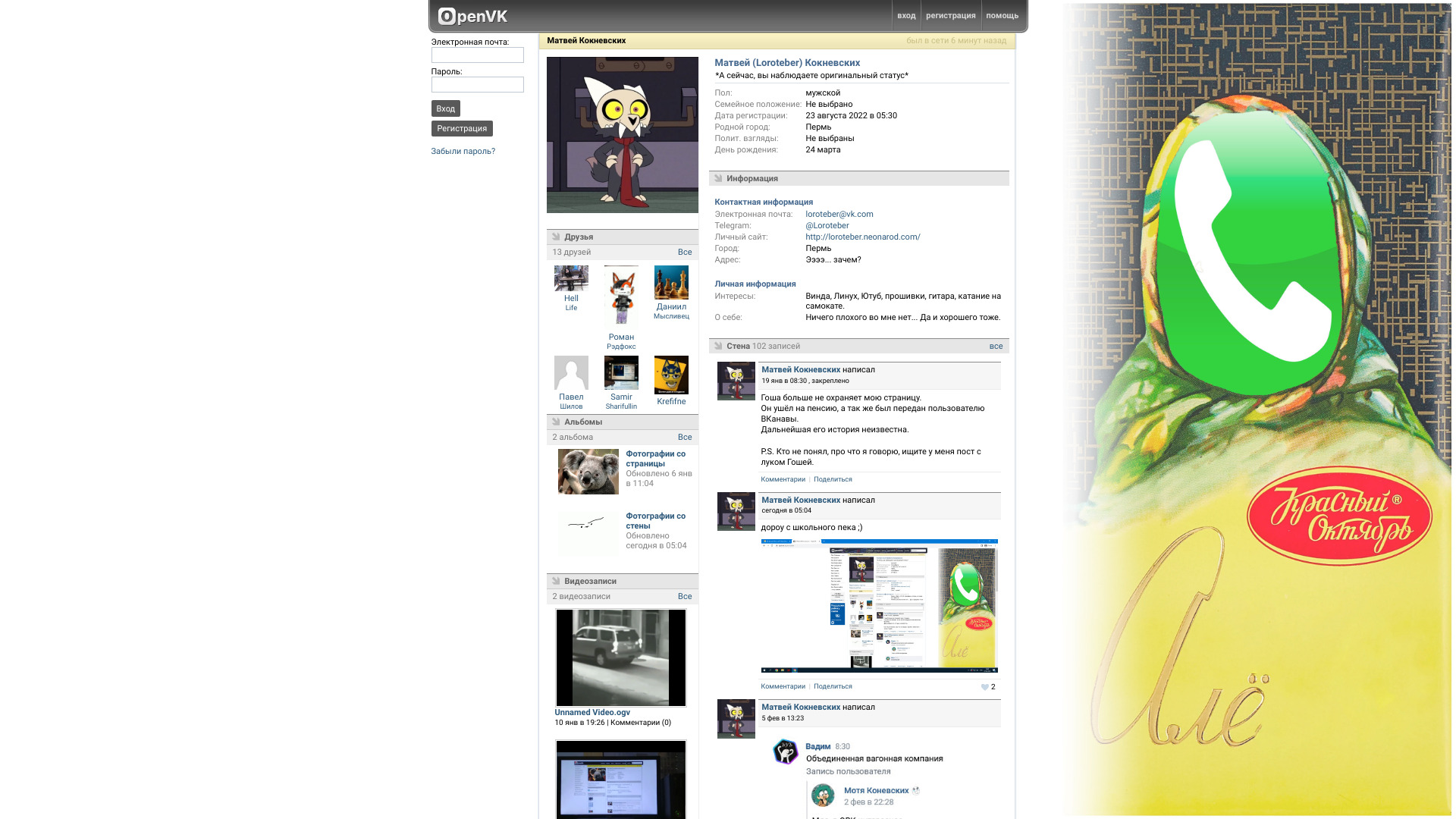
Task: Open the koala album thumbnail
Action: [x=588, y=472]
